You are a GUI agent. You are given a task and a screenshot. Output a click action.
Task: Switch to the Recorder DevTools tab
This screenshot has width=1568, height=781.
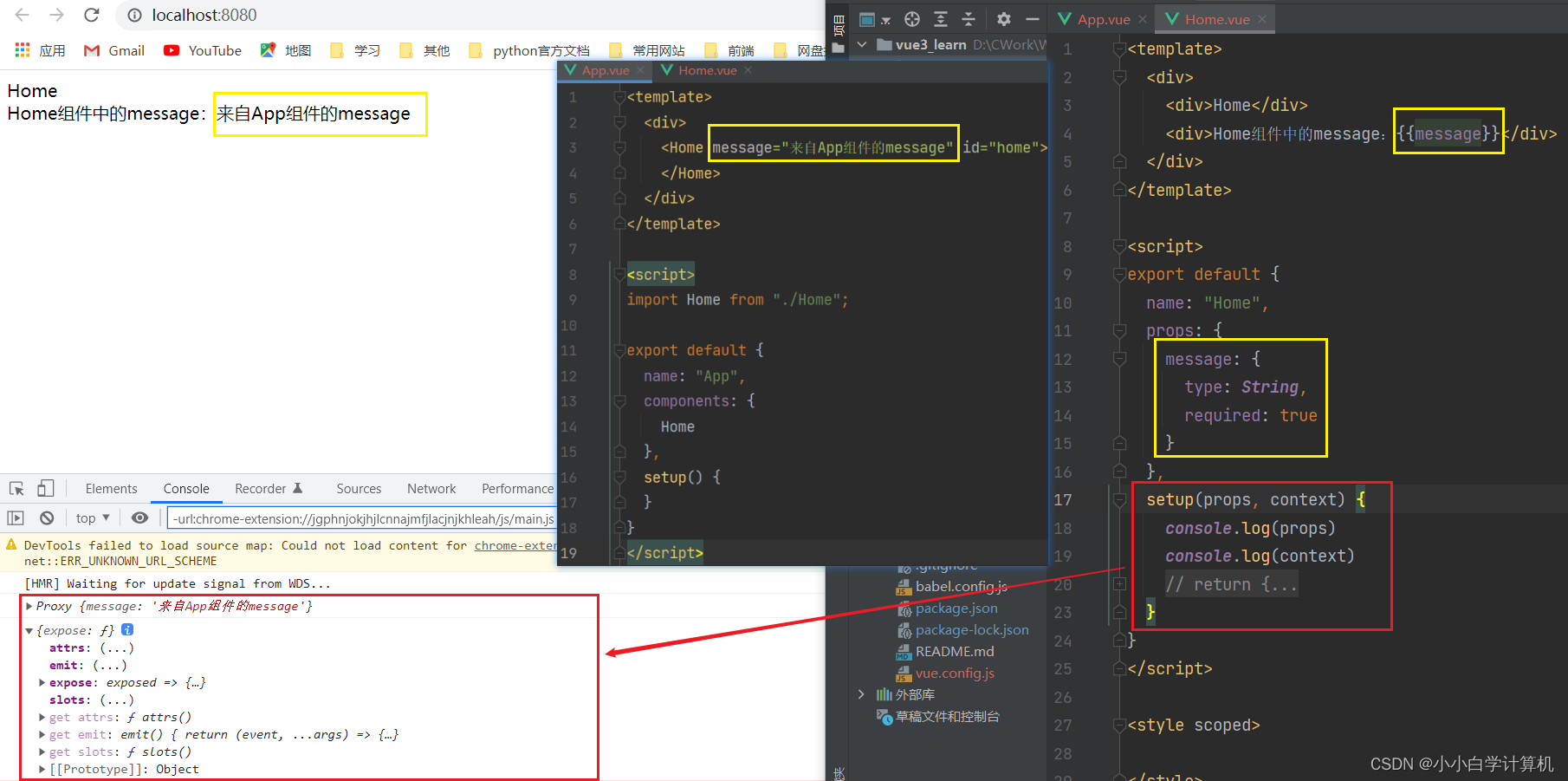coord(269,489)
